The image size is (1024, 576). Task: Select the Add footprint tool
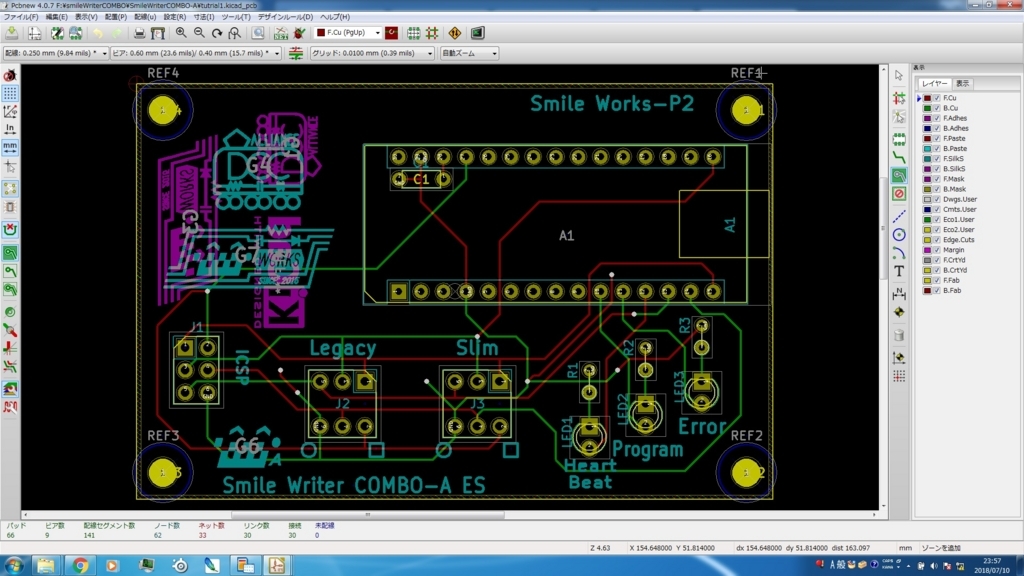click(x=899, y=139)
